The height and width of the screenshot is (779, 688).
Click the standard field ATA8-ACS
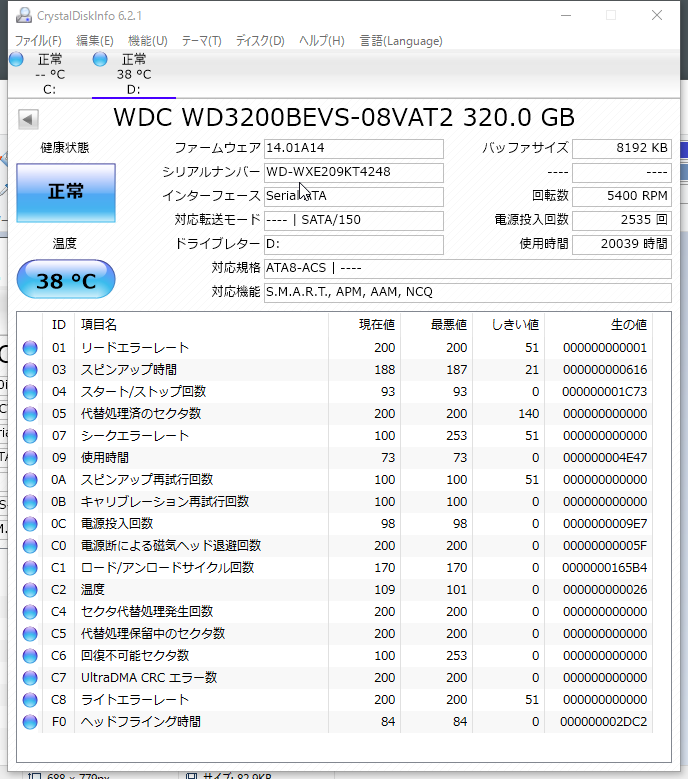tap(467, 268)
